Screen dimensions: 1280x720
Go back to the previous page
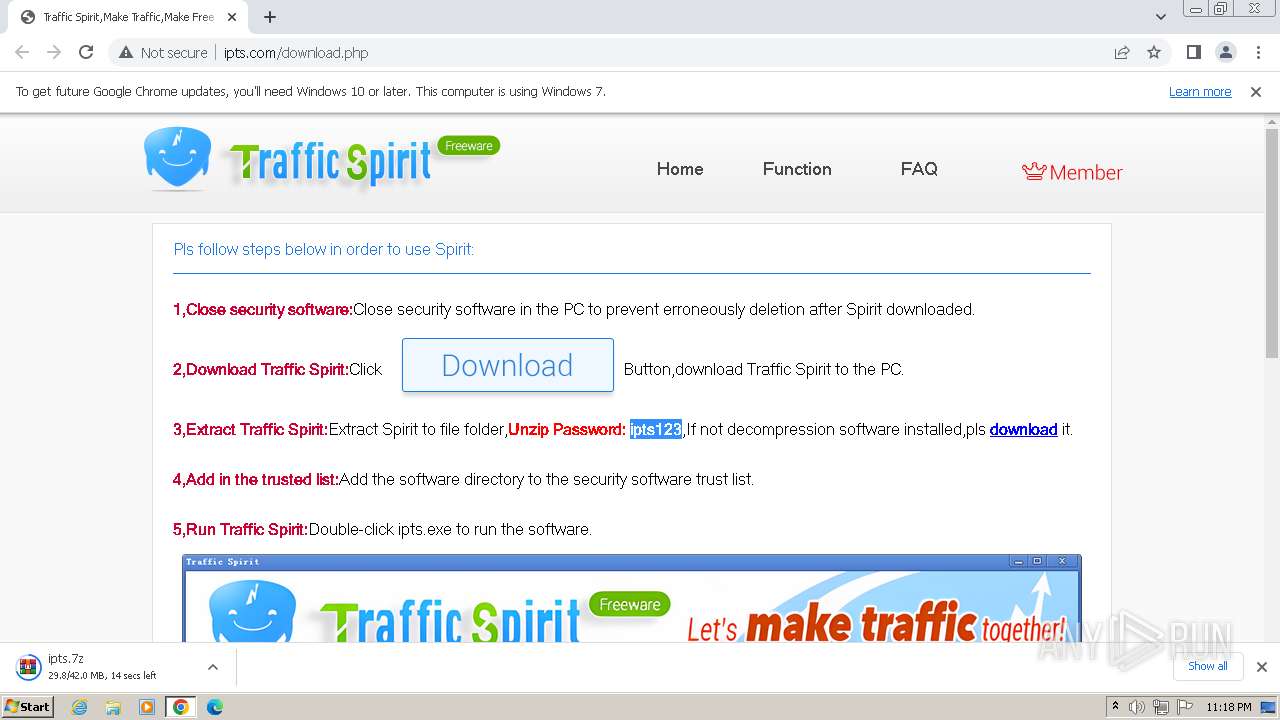pyautogui.click(x=22, y=52)
